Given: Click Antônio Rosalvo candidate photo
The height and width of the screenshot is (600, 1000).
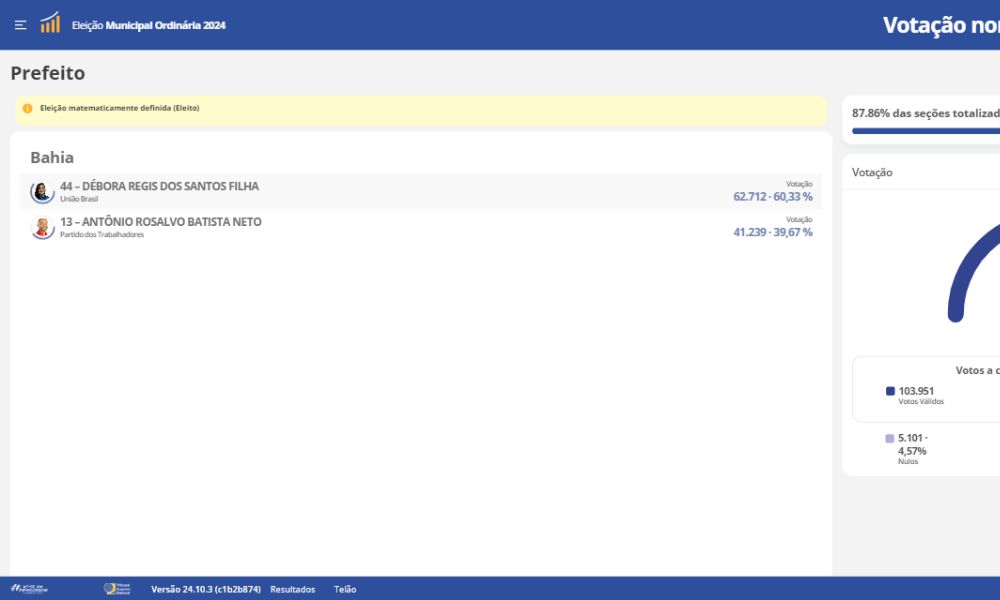Looking at the screenshot, I should (x=42, y=228).
